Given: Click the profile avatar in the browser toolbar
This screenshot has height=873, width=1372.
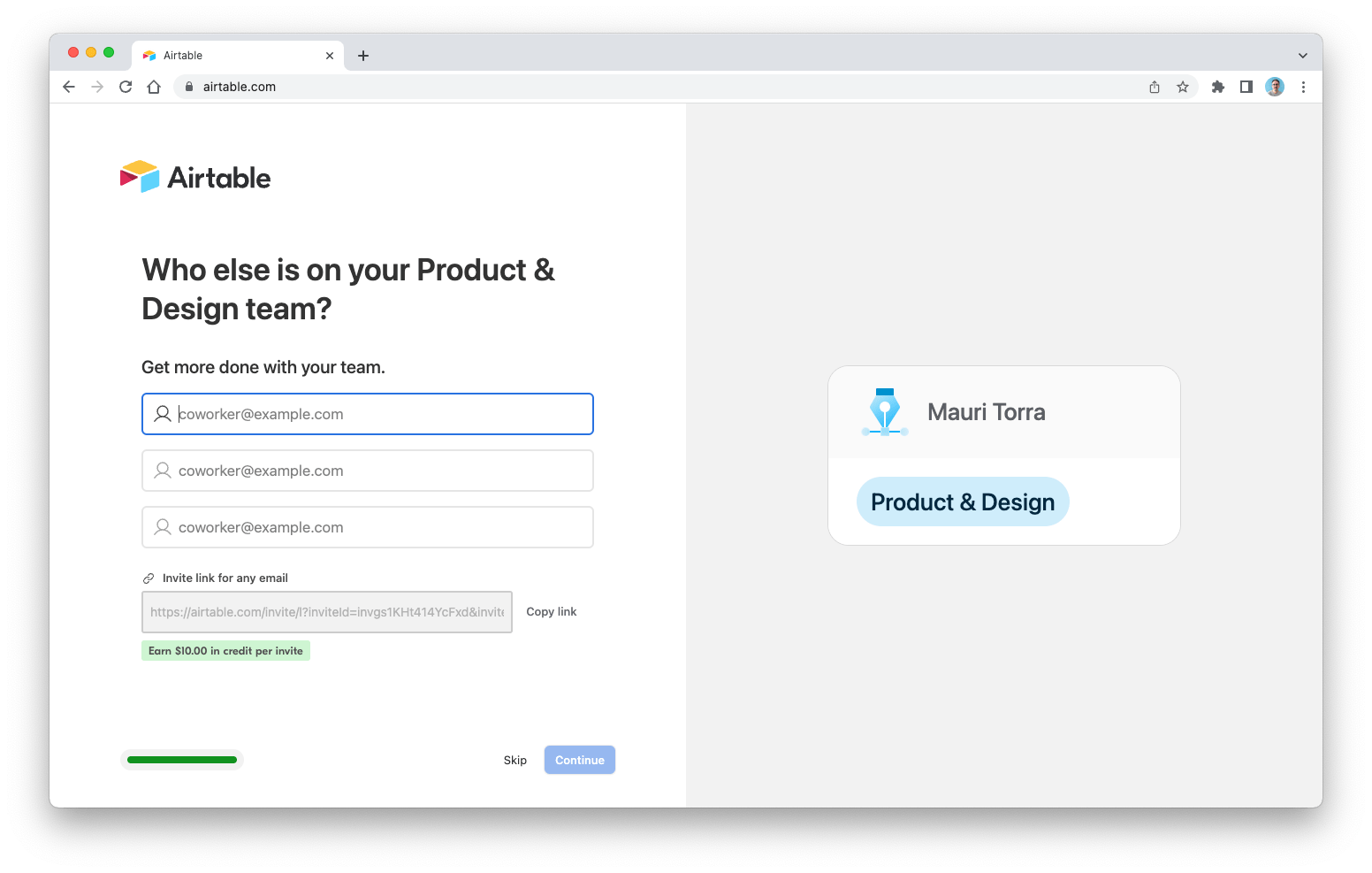Looking at the screenshot, I should pyautogui.click(x=1274, y=87).
